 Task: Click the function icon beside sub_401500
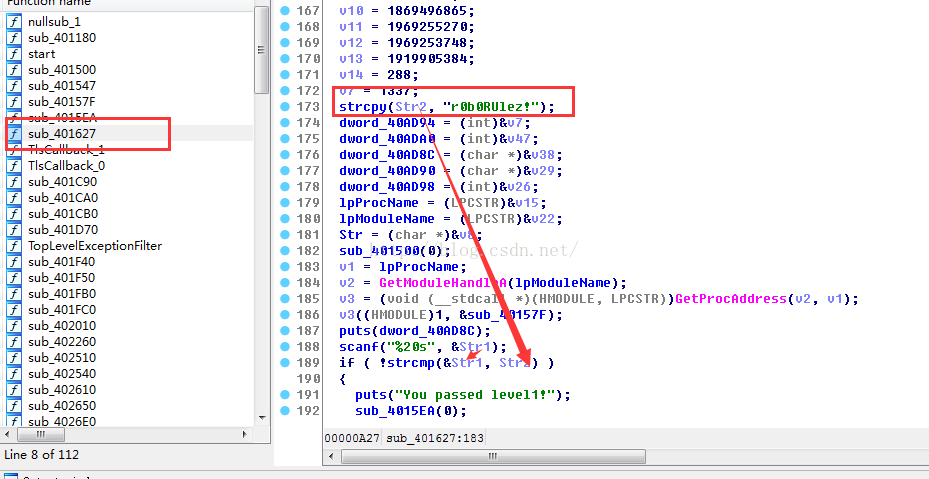pos(14,70)
